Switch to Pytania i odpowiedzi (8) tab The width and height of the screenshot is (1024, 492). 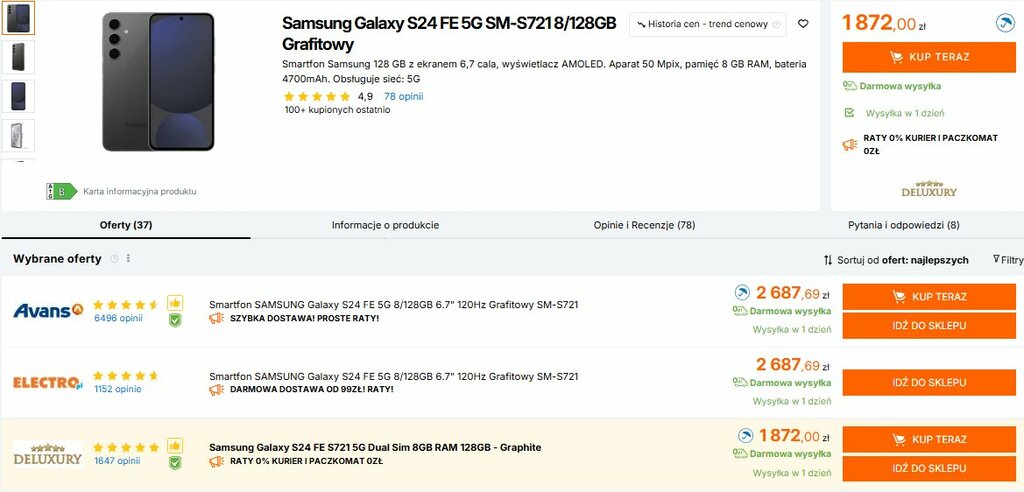coord(903,225)
